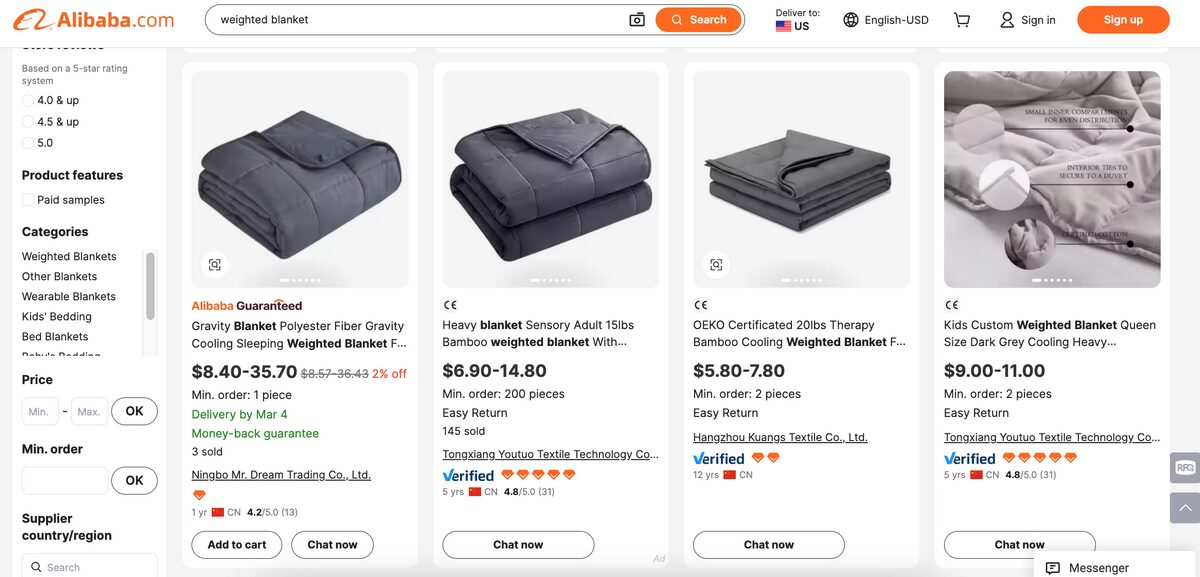Click the Sign in account icon

(1006, 19)
